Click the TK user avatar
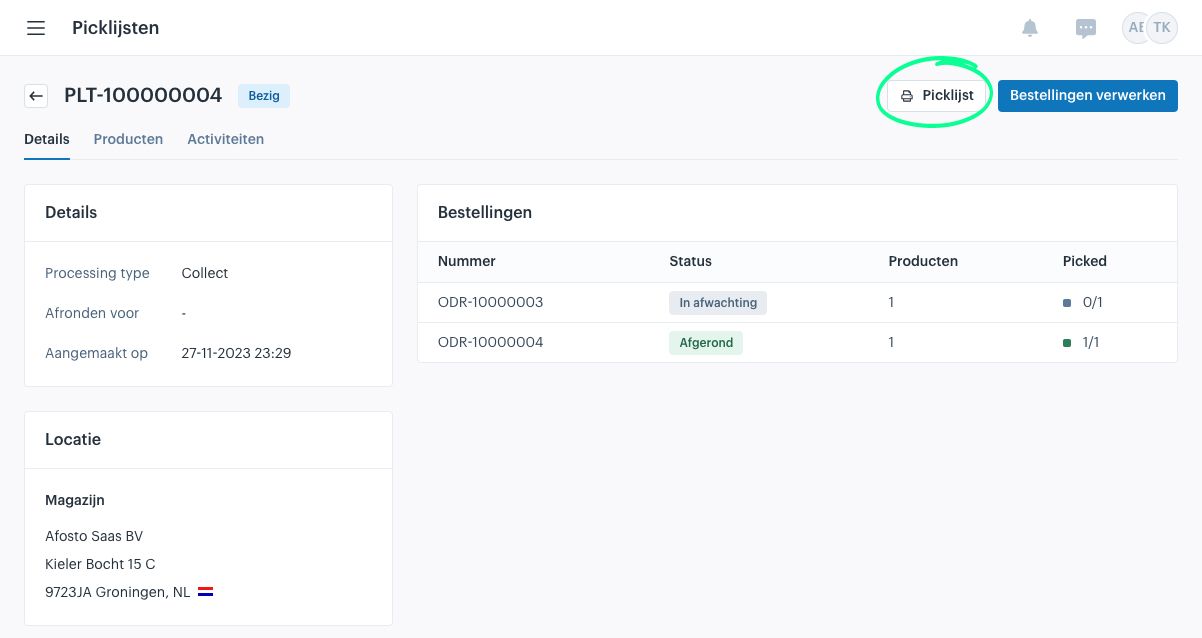1202x638 pixels. coord(1162,28)
